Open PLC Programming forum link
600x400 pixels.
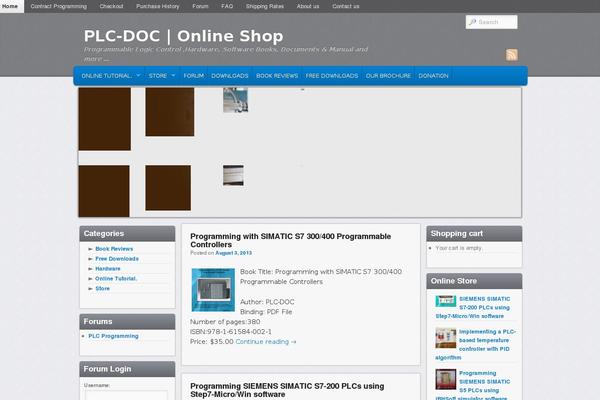point(113,336)
